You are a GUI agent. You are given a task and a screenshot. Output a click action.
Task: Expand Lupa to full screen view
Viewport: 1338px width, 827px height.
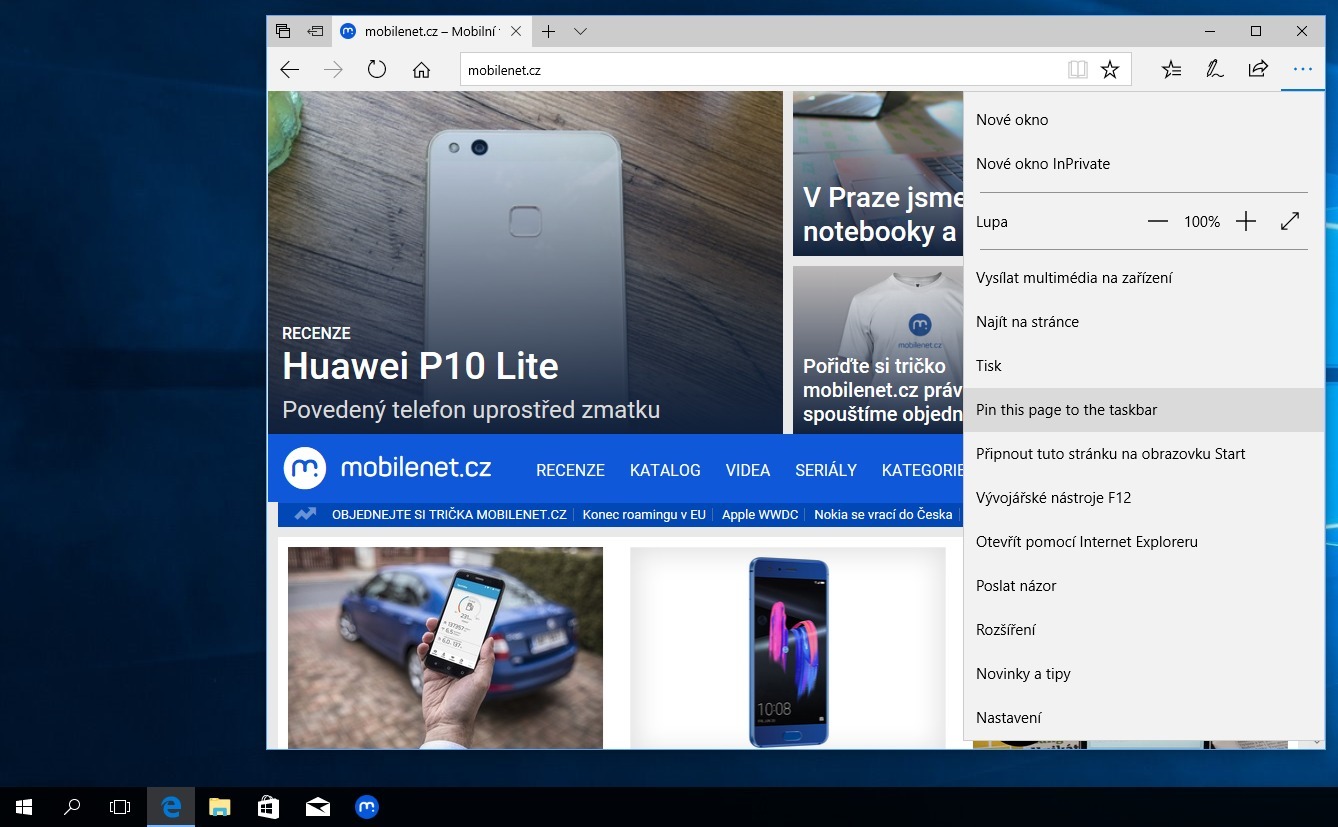point(1290,221)
